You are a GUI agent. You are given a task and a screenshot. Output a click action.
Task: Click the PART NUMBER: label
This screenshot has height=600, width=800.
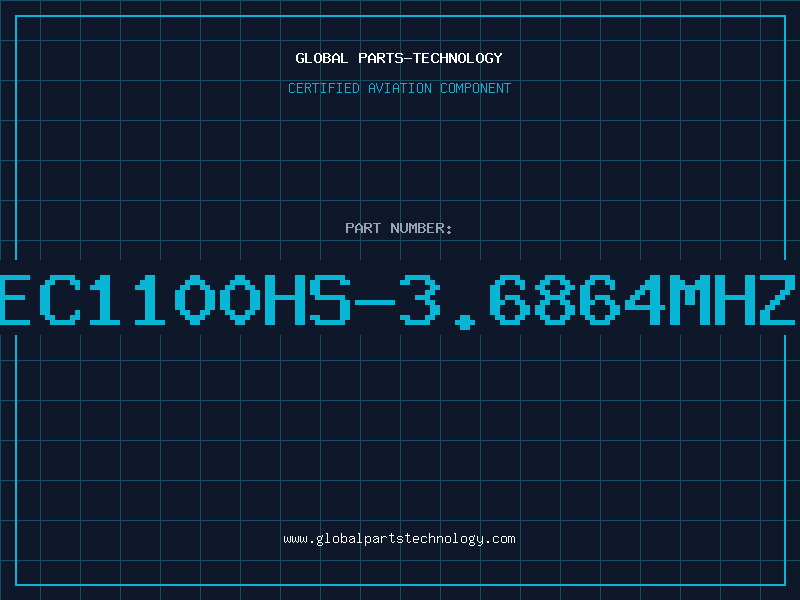tap(399, 228)
